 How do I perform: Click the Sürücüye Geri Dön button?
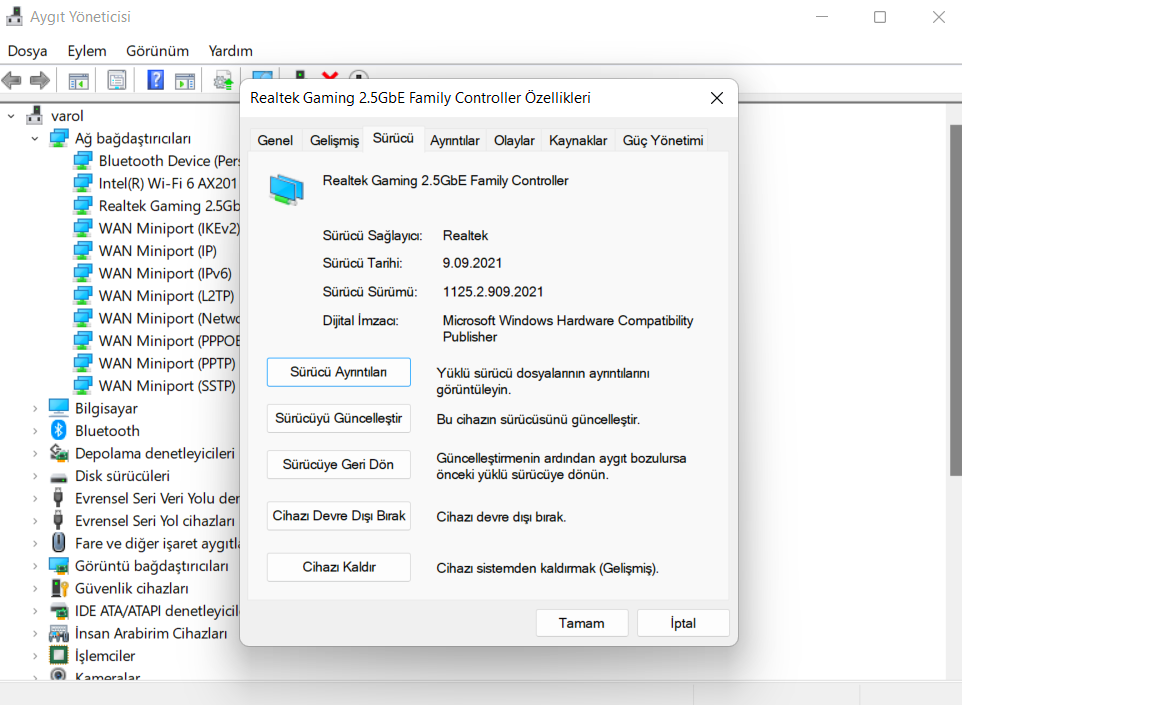[x=339, y=465]
